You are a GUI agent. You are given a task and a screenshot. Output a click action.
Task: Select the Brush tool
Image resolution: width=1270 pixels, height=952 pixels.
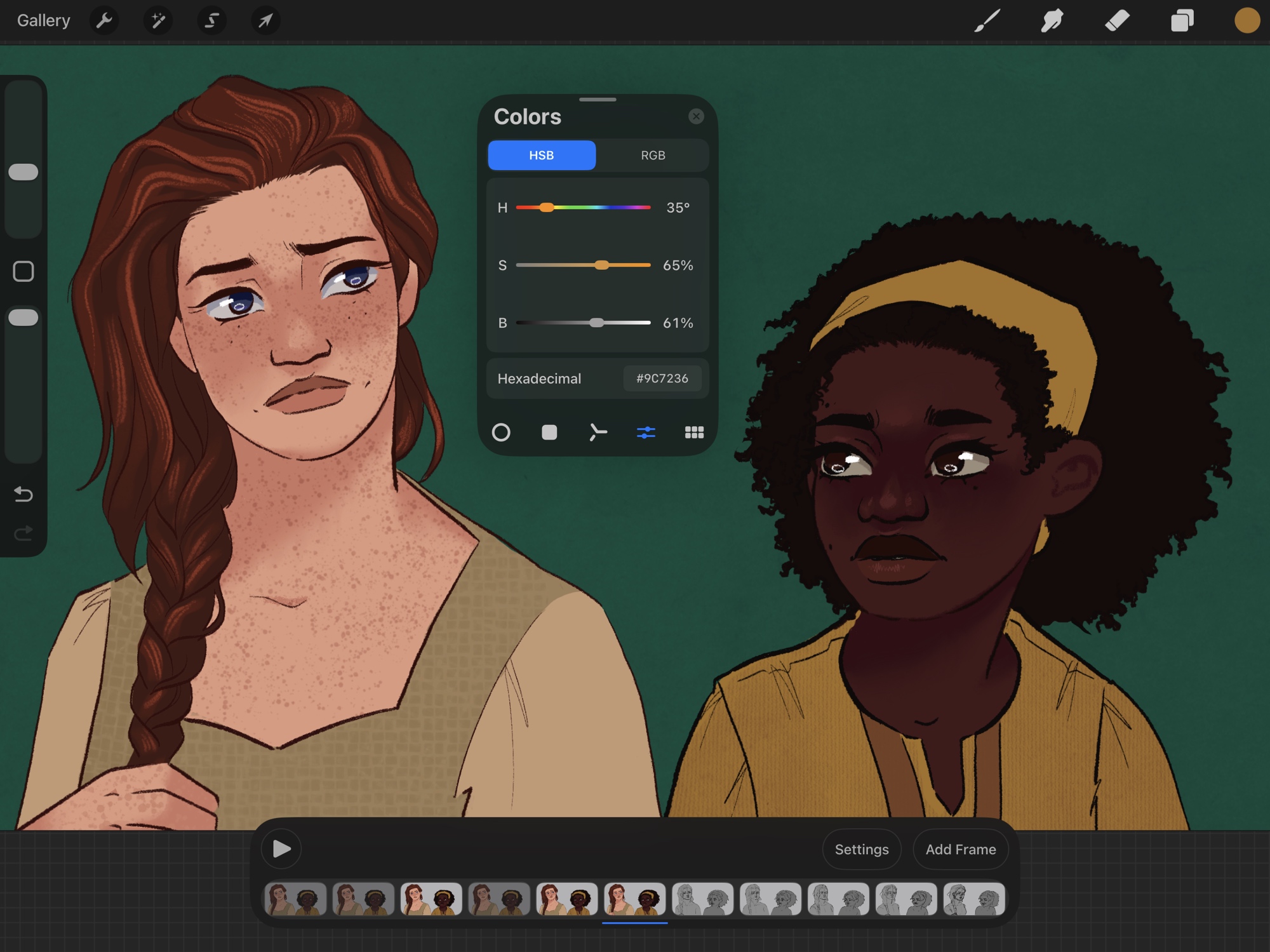point(987,20)
